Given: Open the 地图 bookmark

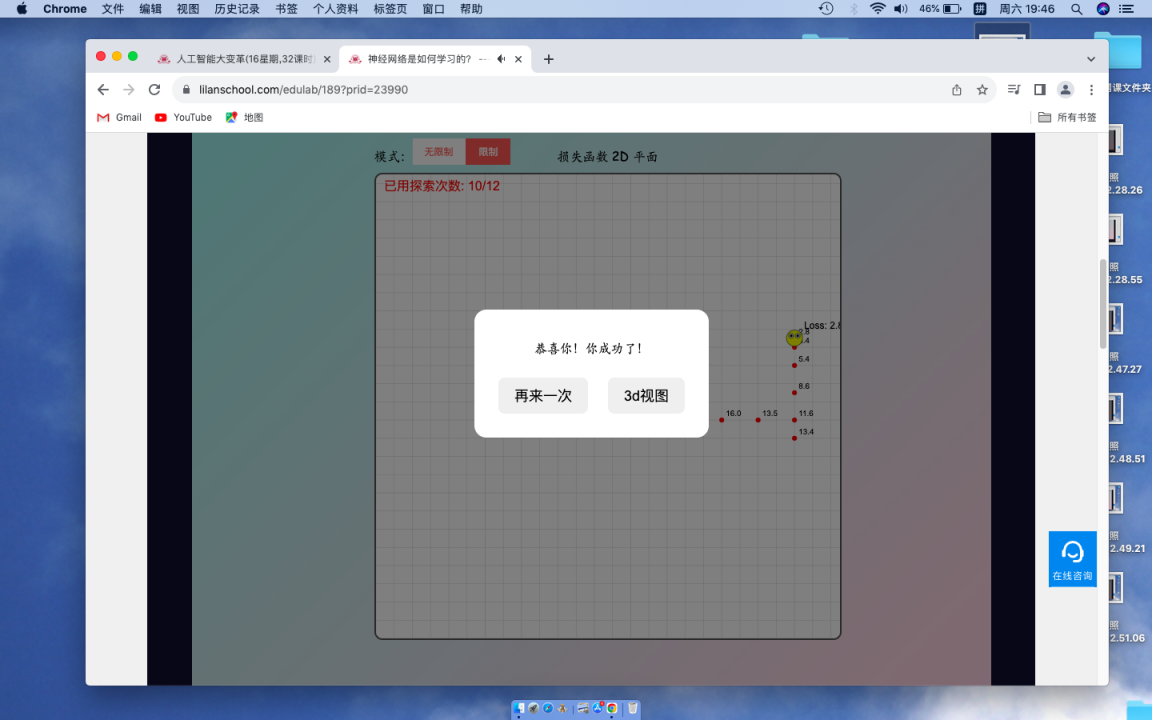Looking at the screenshot, I should click(244, 118).
